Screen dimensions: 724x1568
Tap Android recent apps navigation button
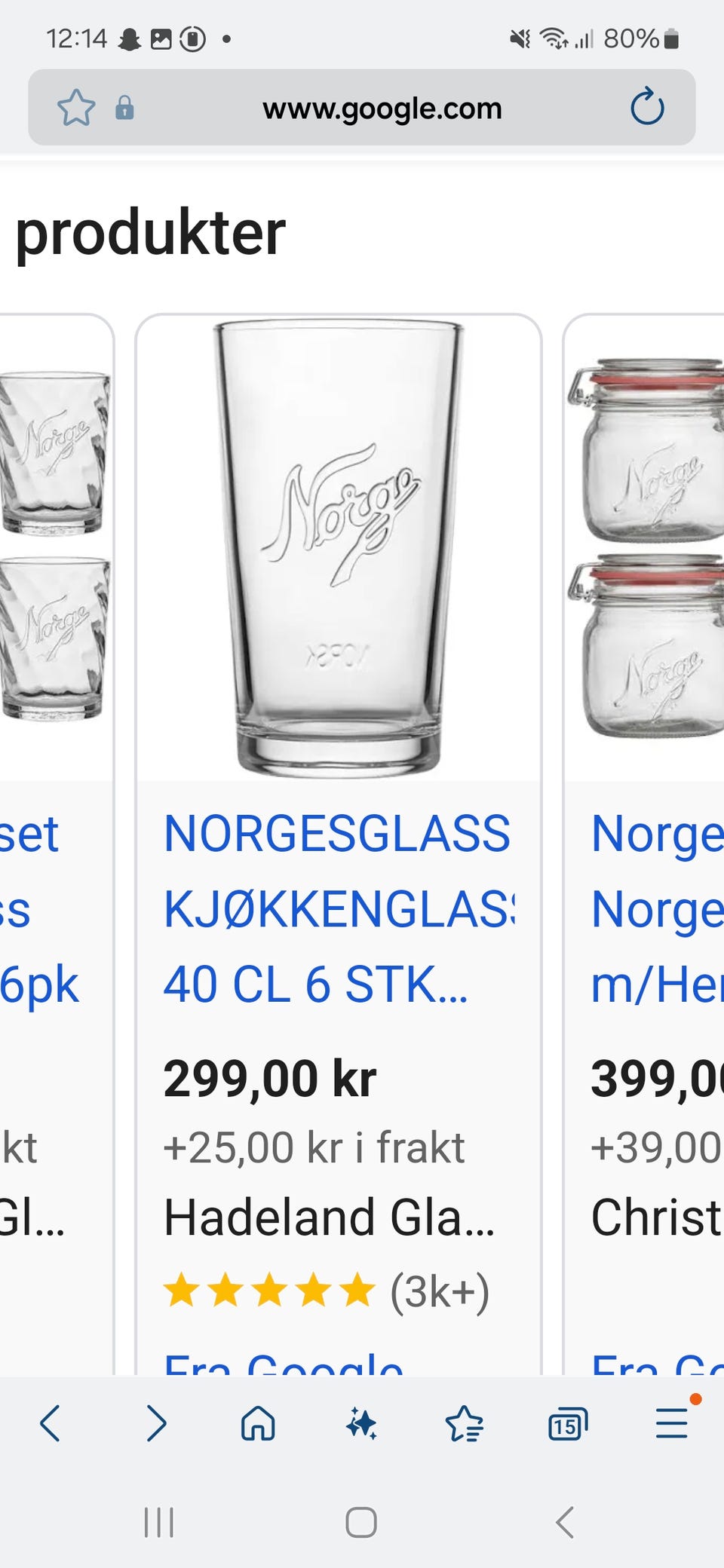point(158,1522)
